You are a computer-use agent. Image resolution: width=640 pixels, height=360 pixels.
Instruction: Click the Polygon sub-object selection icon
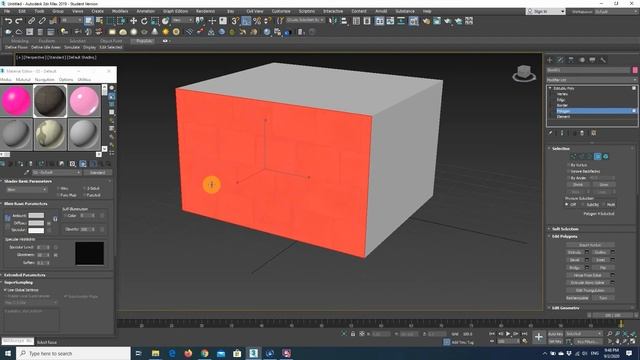(x=598, y=156)
